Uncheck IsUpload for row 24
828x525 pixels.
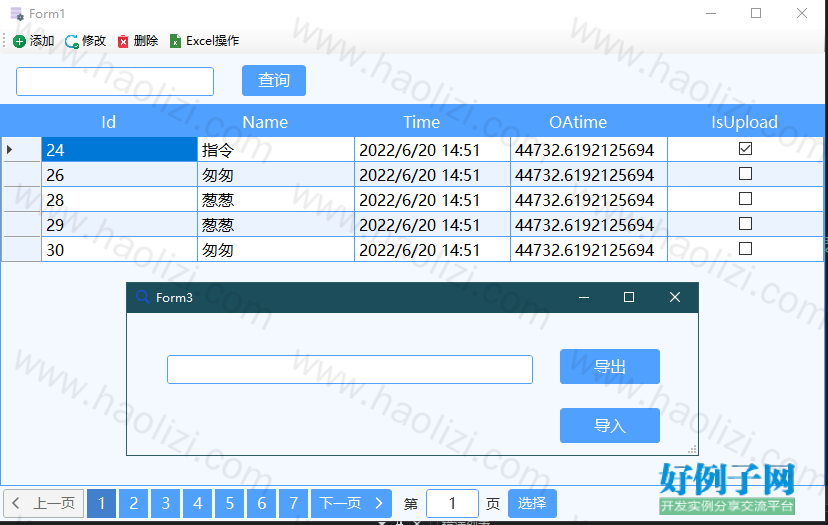745,149
